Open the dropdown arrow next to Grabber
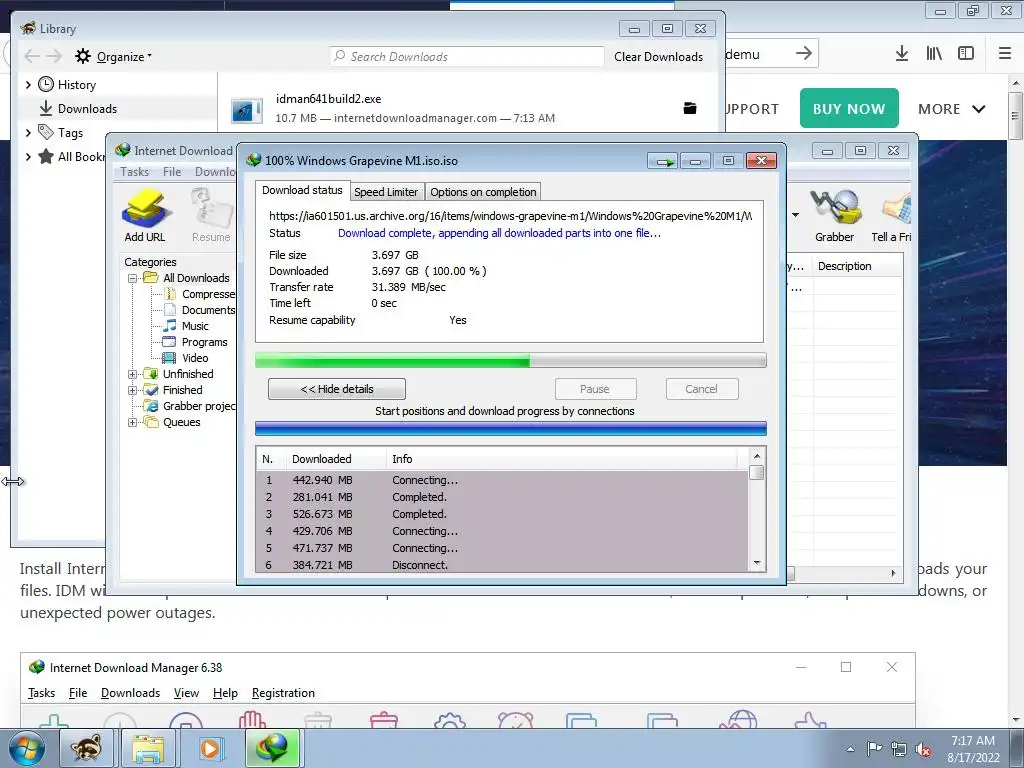The width and height of the screenshot is (1024, 768). (795, 215)
